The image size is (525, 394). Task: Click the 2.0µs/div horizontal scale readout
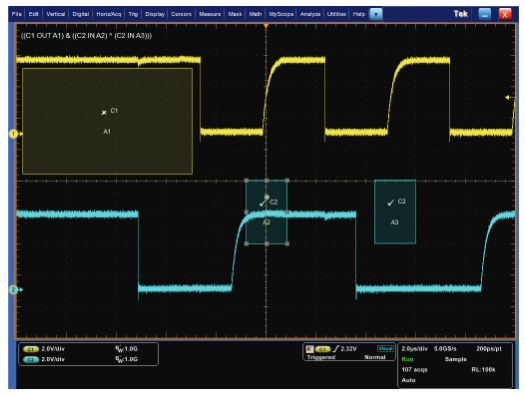(x=415, y=349)
